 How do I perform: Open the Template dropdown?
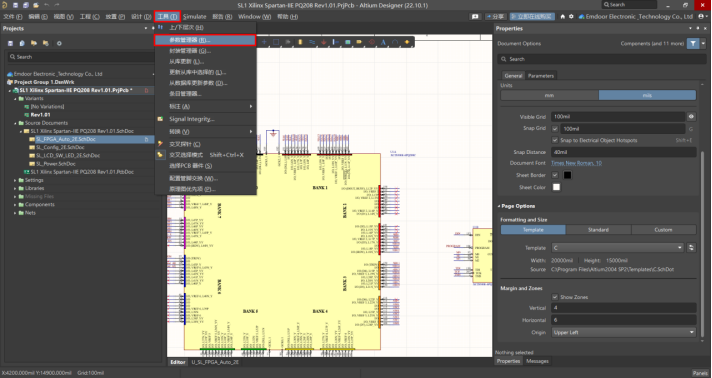(x=618, y=248)
